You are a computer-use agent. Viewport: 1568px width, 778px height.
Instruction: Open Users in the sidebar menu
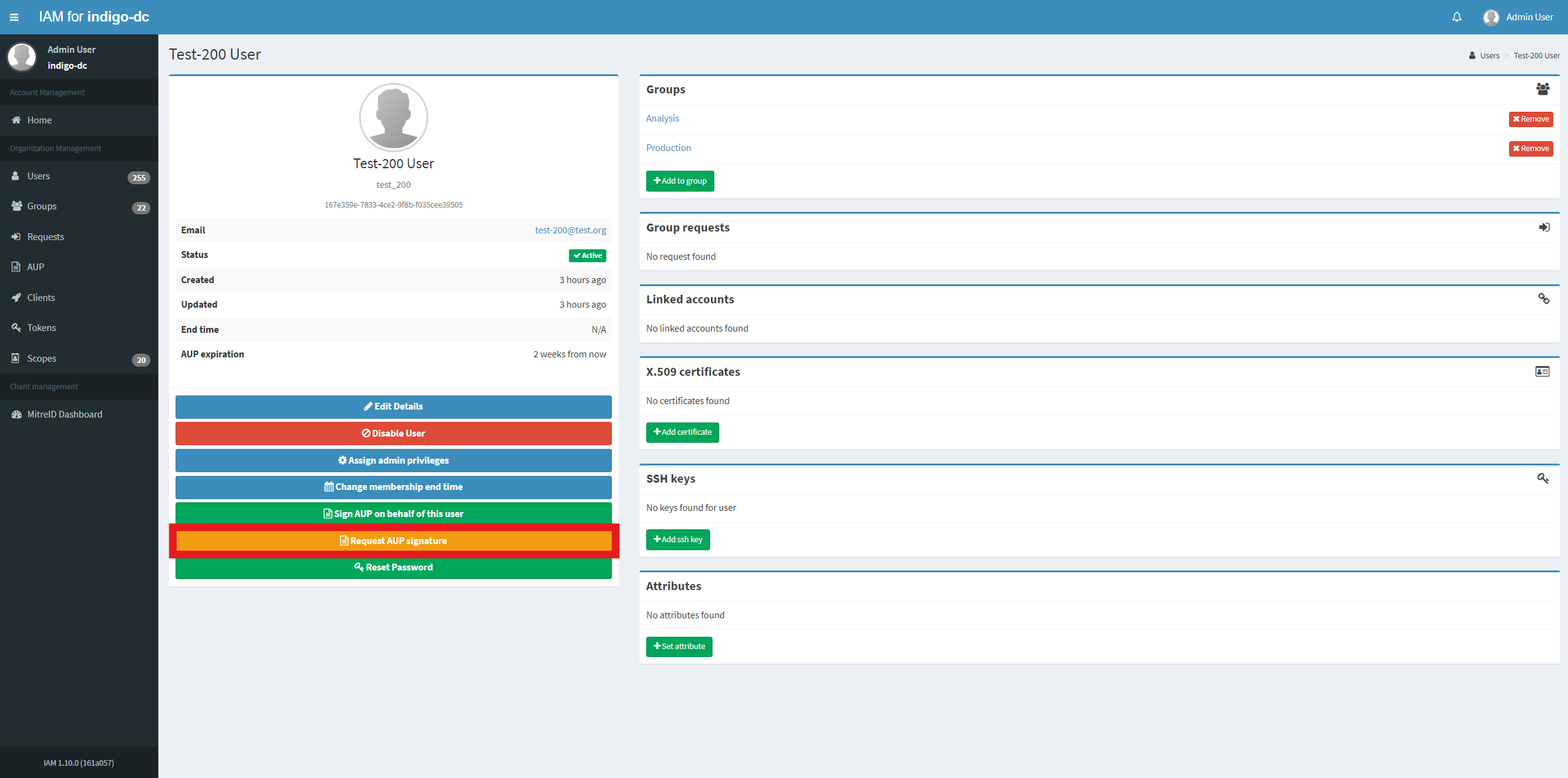pyautogui.click(x=39, y=176)
